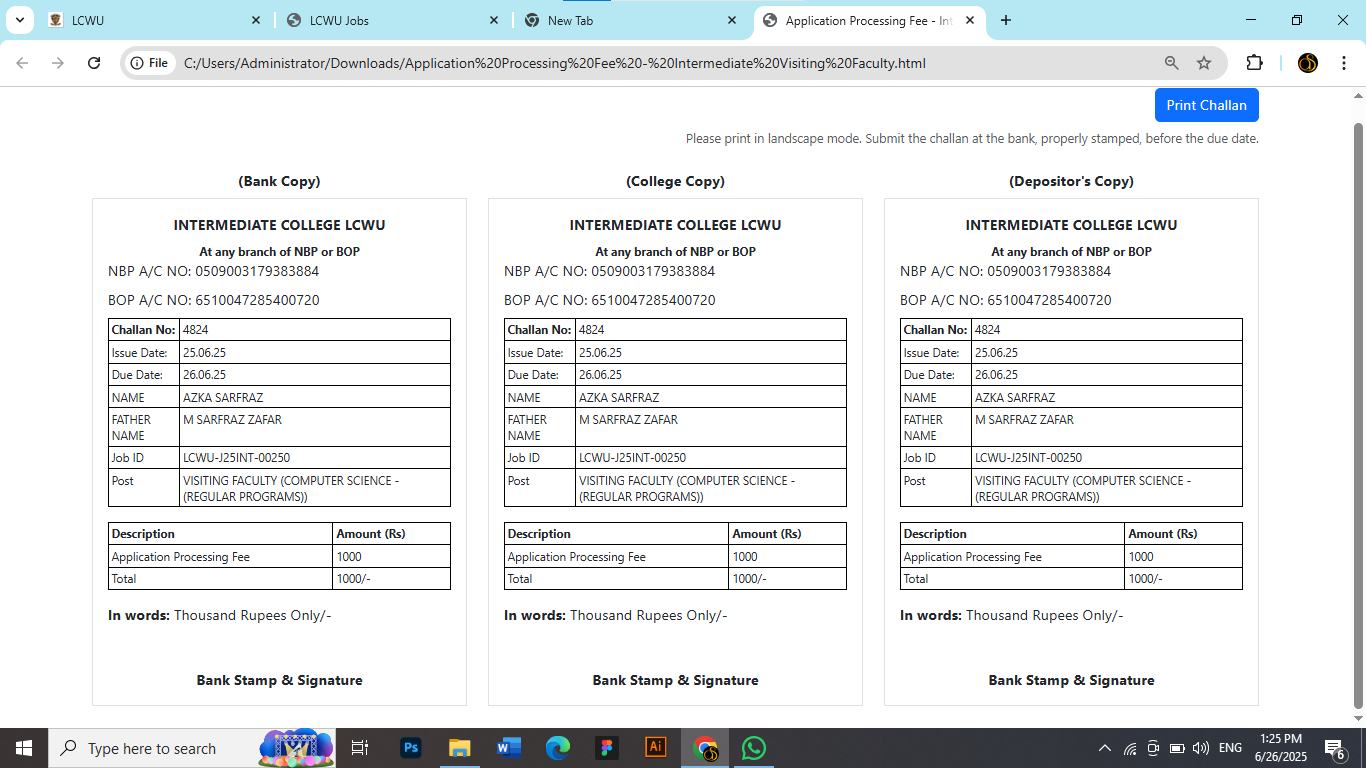Open Chrome from the taskbar
The width and height of the screenshot is (1366, 768).
705,748
